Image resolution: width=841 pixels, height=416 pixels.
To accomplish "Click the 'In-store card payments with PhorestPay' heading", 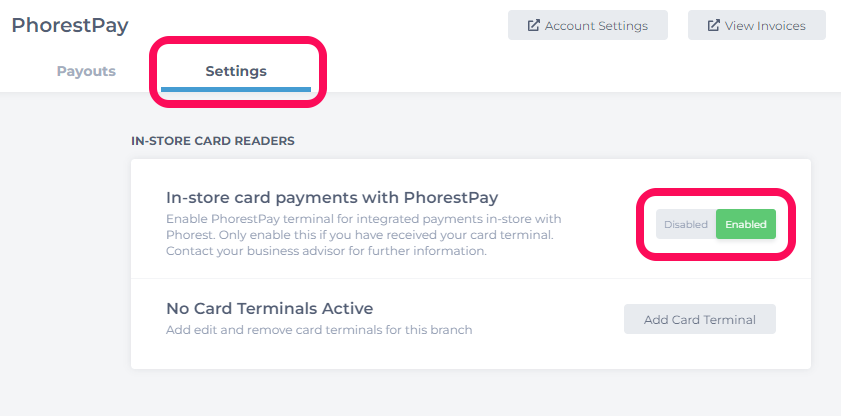I will coord(332,198).
